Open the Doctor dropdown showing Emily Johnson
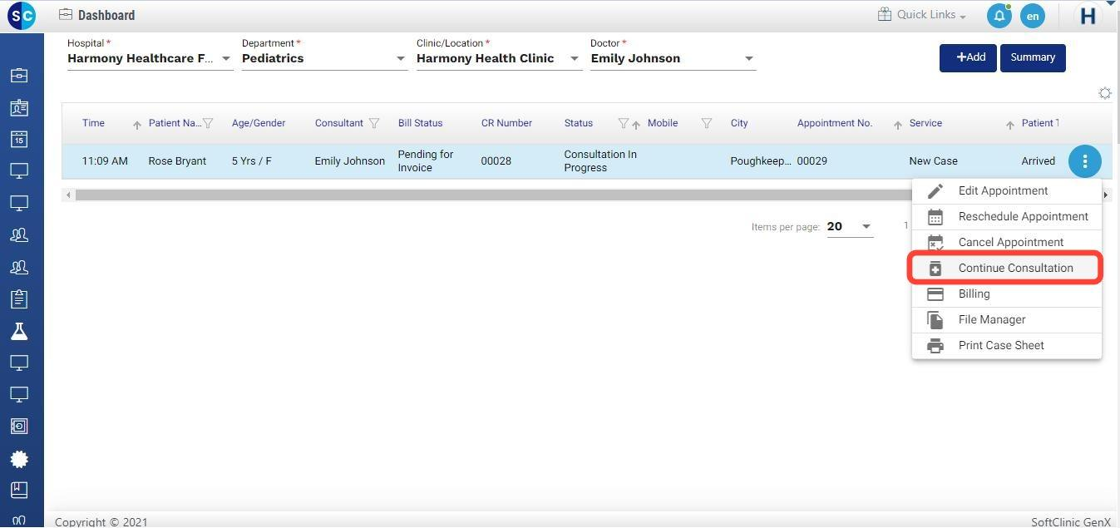 pyautogui.click(x=673, y=59)
